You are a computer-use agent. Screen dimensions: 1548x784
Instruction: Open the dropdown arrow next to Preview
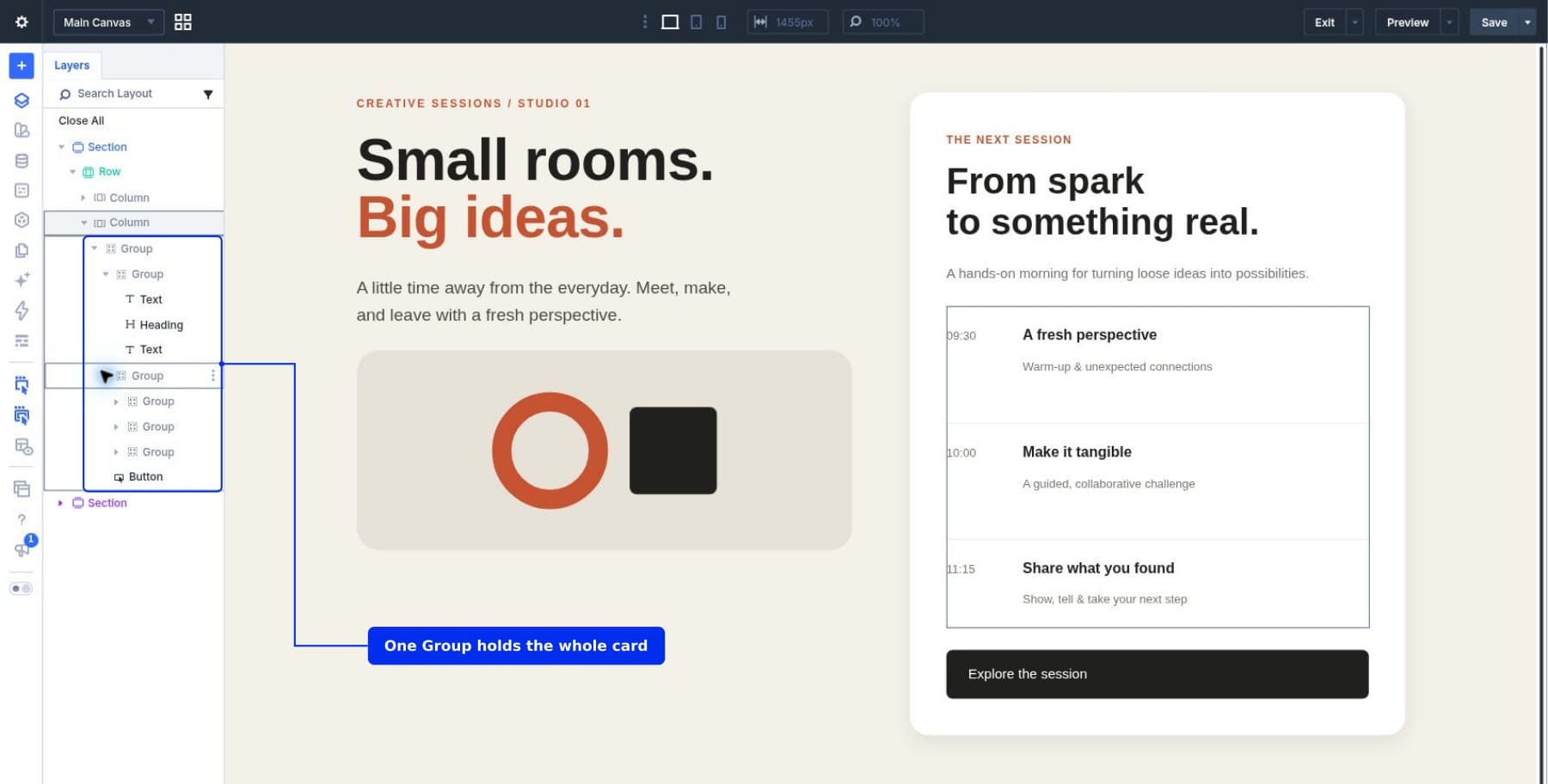1450,22
